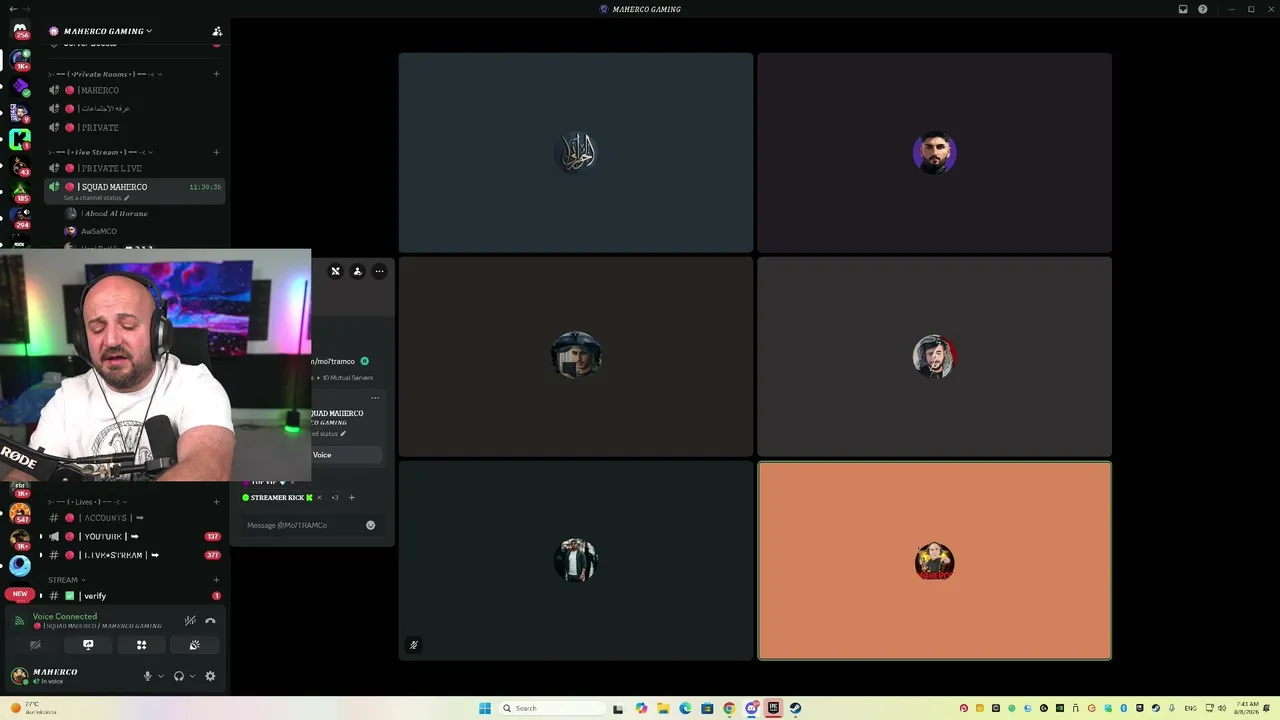The height and width of the screenshot is (720, 1280).
Task: Create channel in Private Rooms category
Action: tap(216, 74)
